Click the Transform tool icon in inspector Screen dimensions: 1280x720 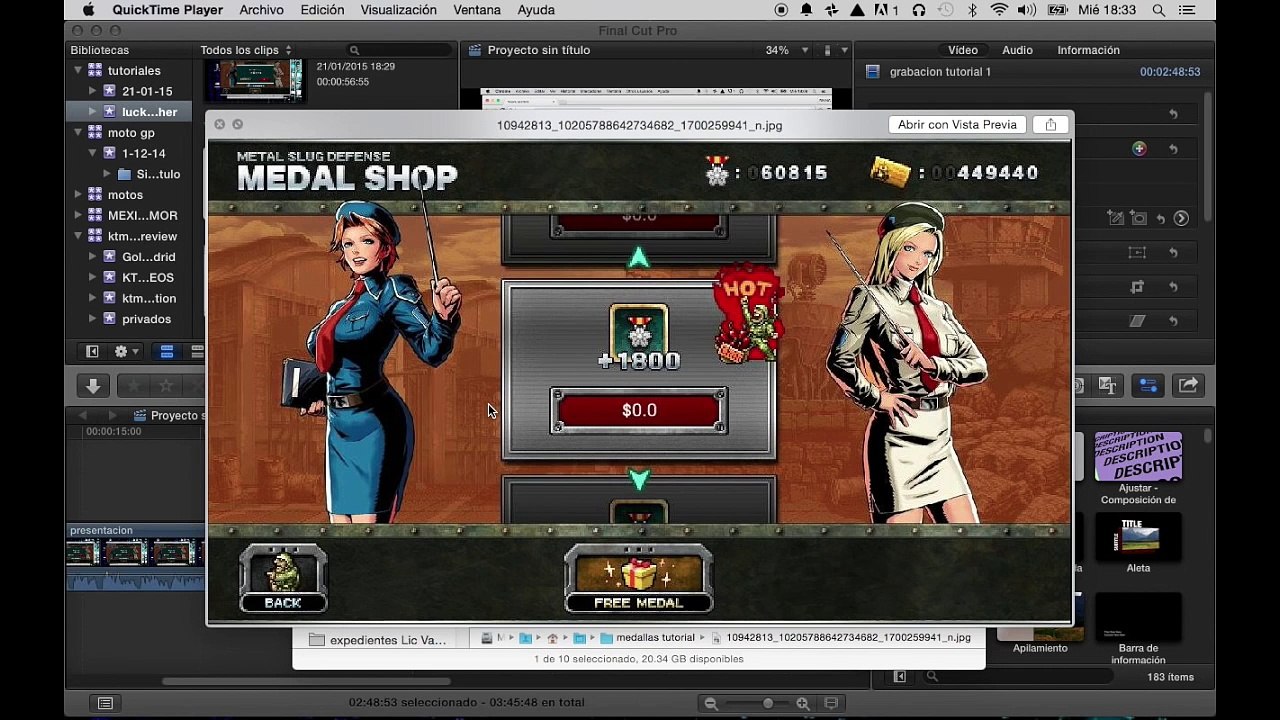pyautogui.click(x=1137, y=253)
